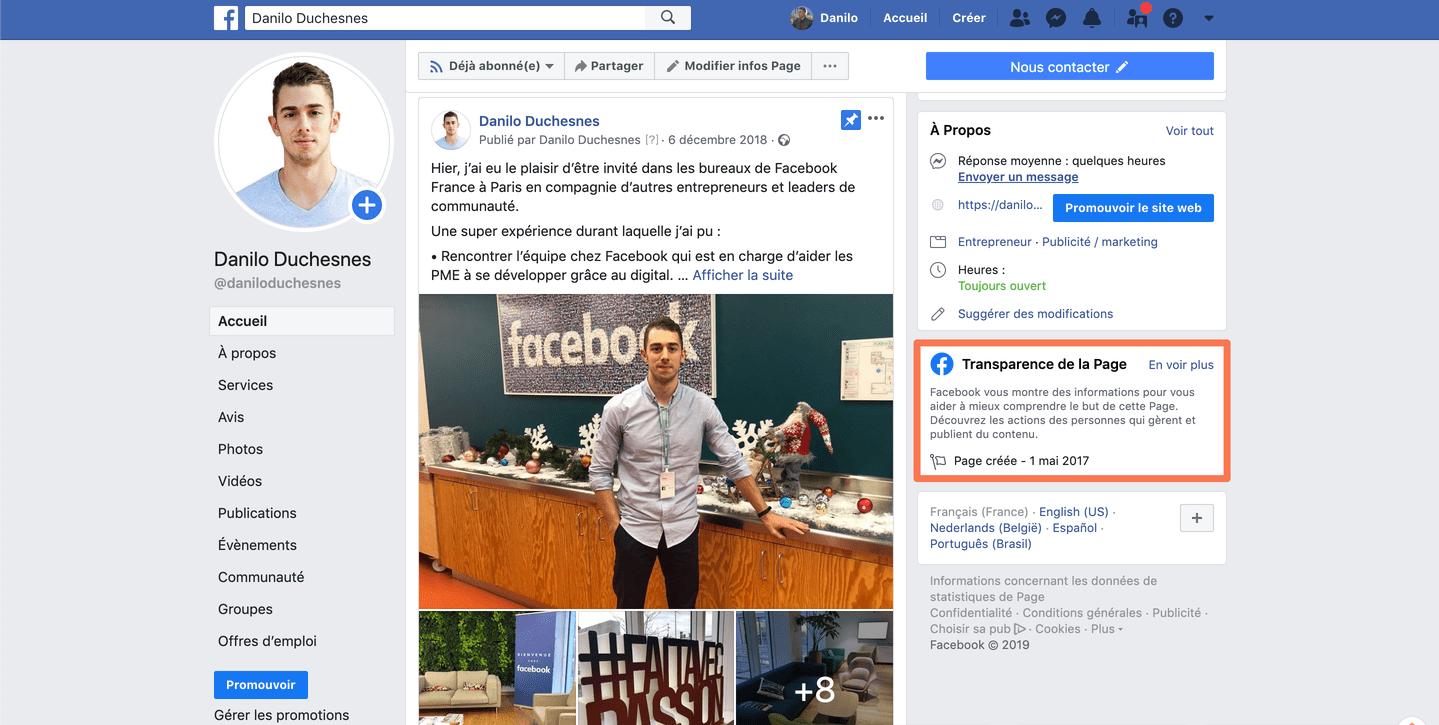Click Suggérer des modifications link
Viewport: 1439px width, 725px height.
pyautogui.click(x=1035, y=314)
